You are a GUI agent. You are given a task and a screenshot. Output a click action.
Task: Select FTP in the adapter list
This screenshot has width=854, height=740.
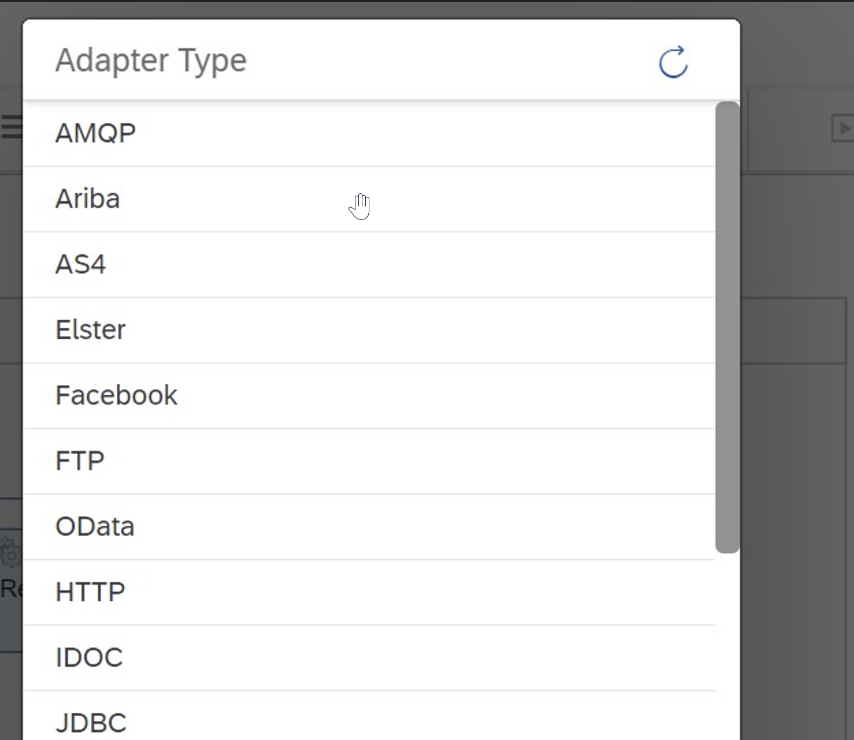point(369,461)
